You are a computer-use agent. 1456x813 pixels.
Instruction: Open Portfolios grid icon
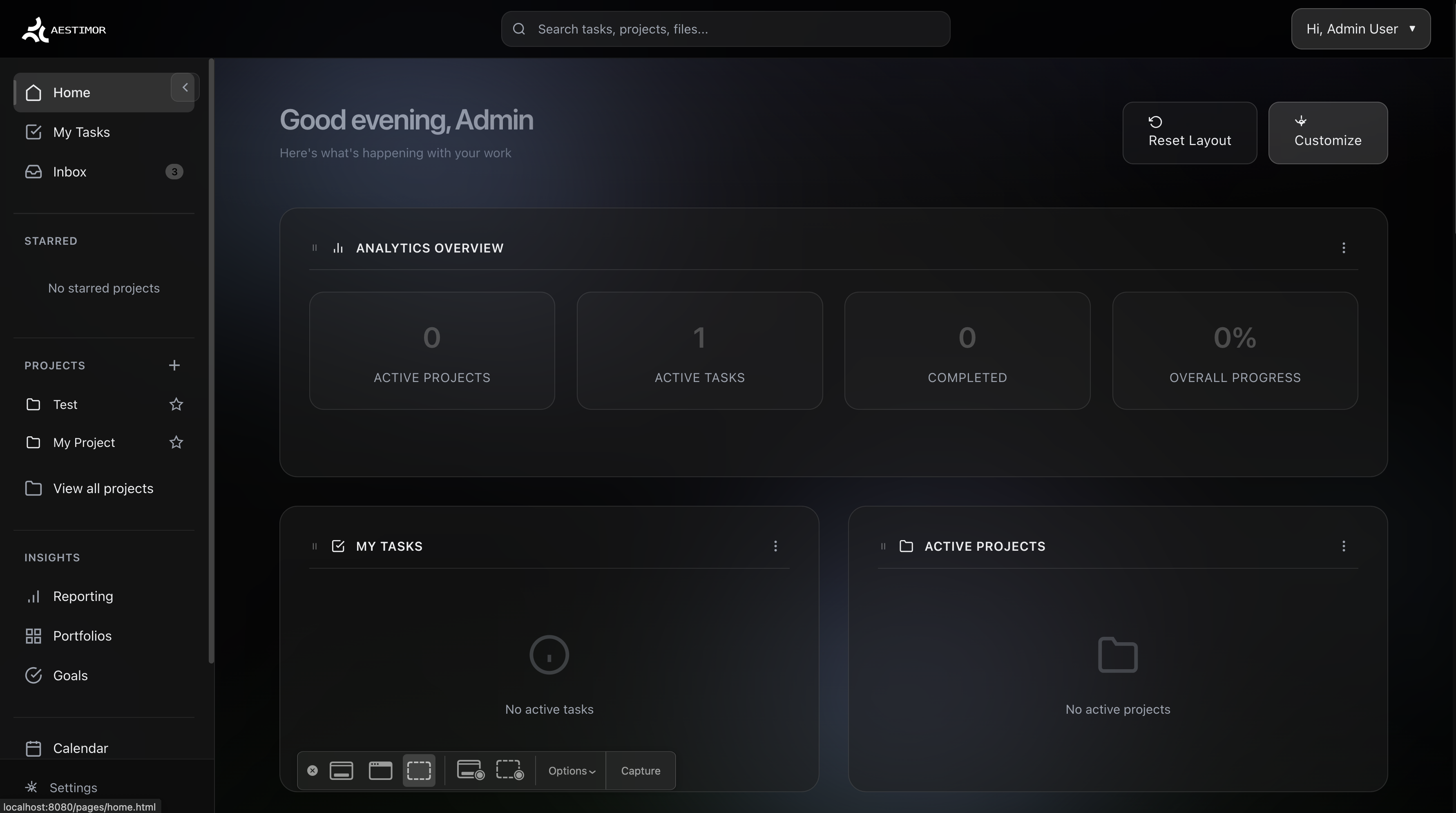click(33, 636)
